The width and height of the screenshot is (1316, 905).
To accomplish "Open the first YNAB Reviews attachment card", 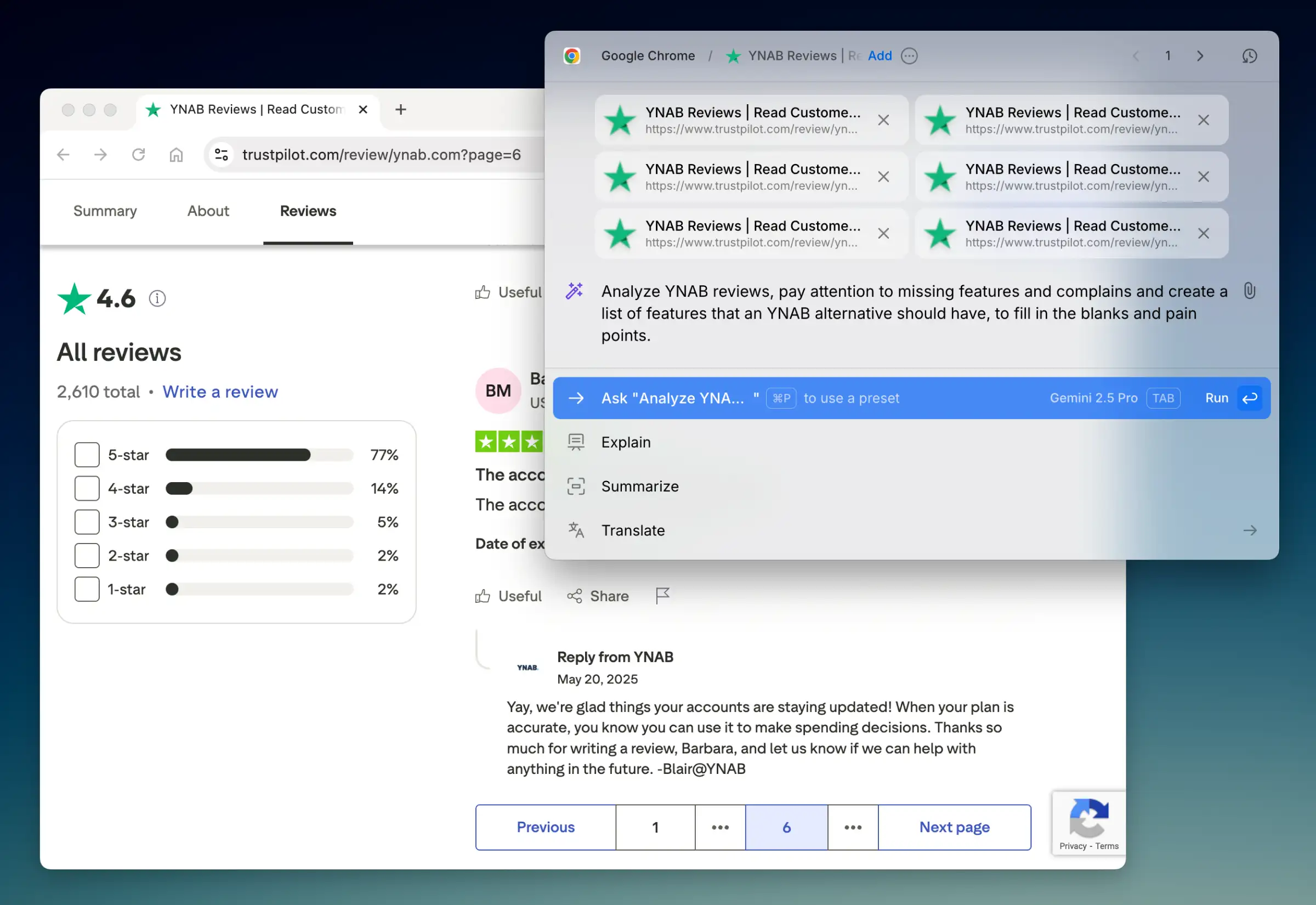I will 752,120.
